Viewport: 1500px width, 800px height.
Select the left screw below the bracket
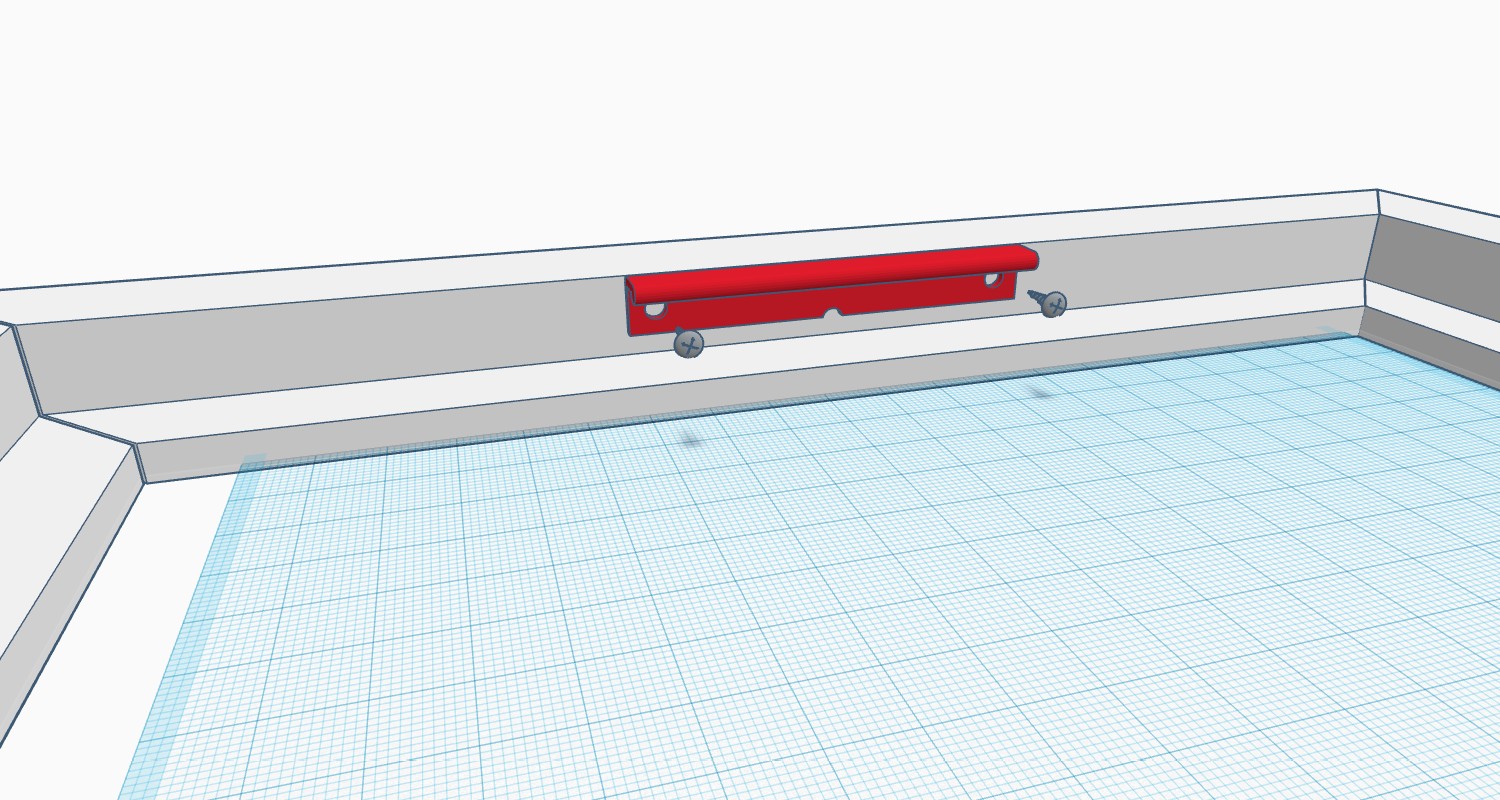tap(688, 343)
